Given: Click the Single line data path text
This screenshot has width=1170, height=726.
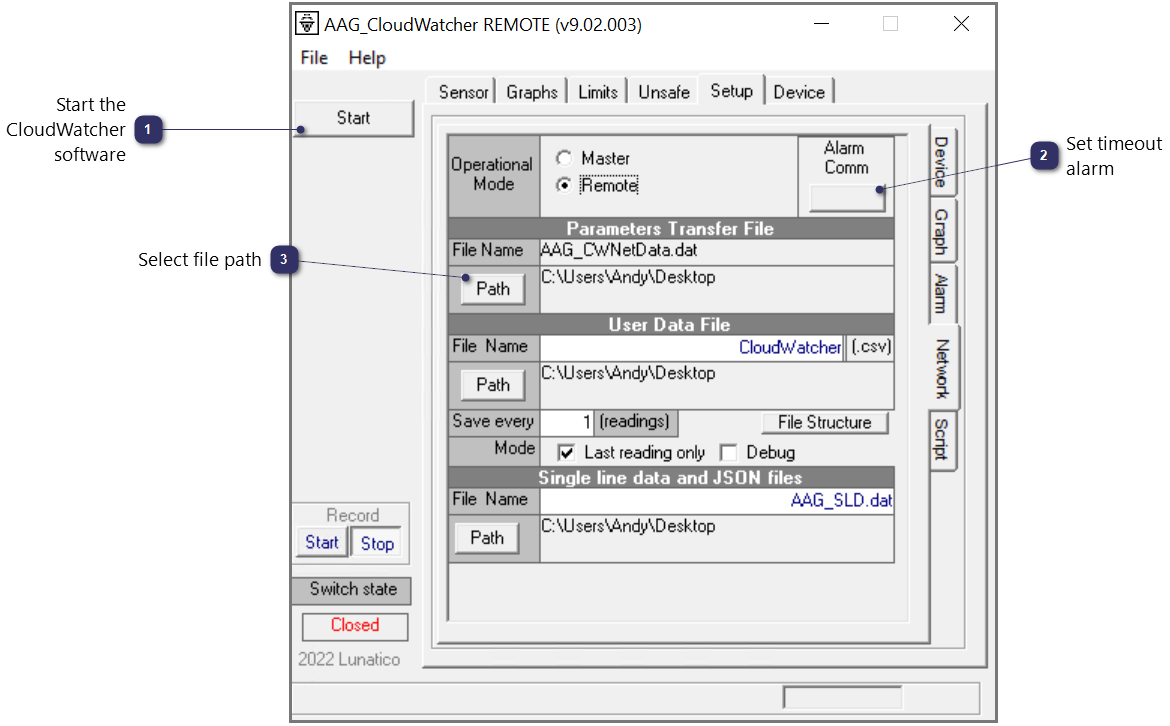Looking at the screenshot, I should pyautogui.click(x=628, y=526).
